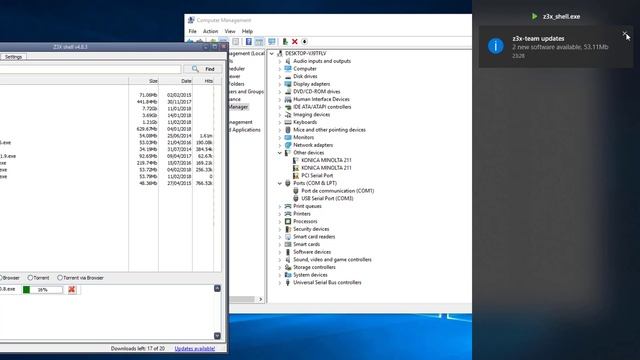Screen dimensions: 640x360
Task: Open the View menu
Action: pos(230,31)
